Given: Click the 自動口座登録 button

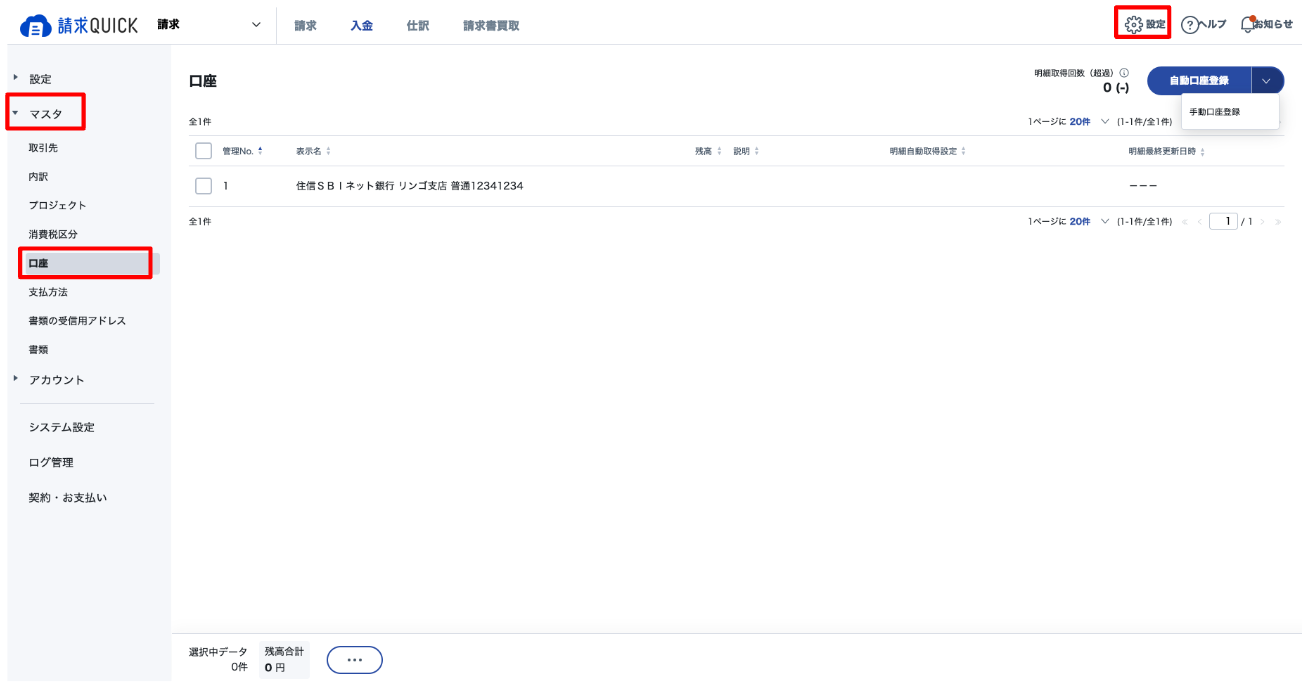Looking at the screenshot, I should [1199, 81].
